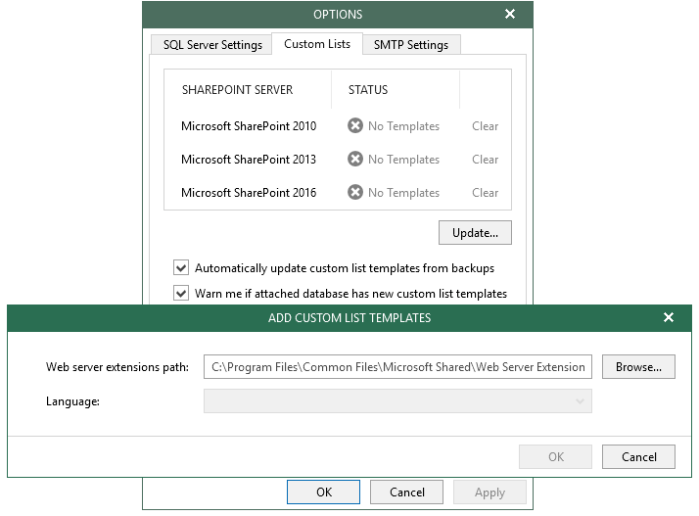Select the Microsoft SharePoint 2010 row
Viewport: 699px width, 516px height.
337,126
